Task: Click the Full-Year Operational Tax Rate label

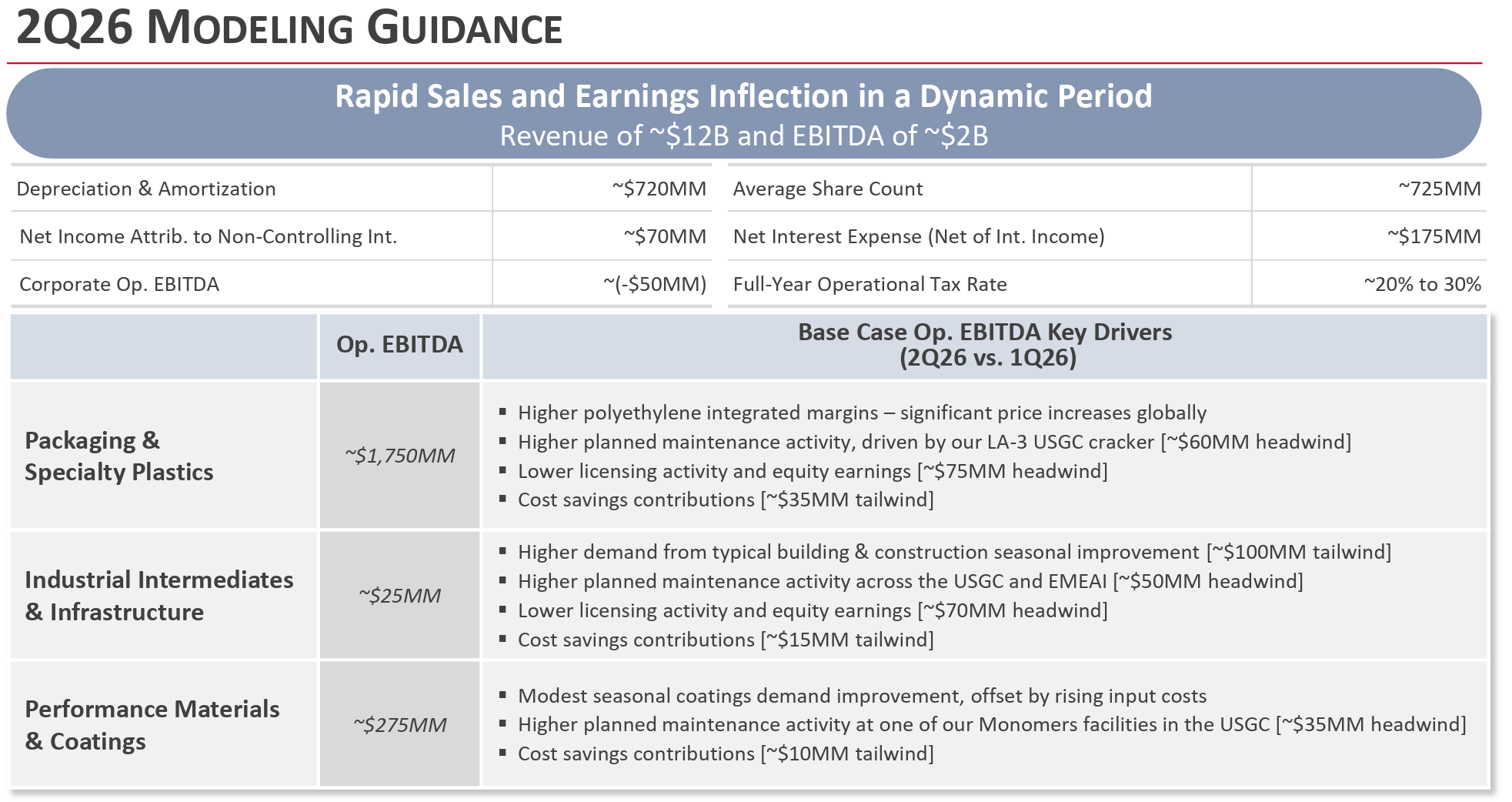Action: coord(869,284)
